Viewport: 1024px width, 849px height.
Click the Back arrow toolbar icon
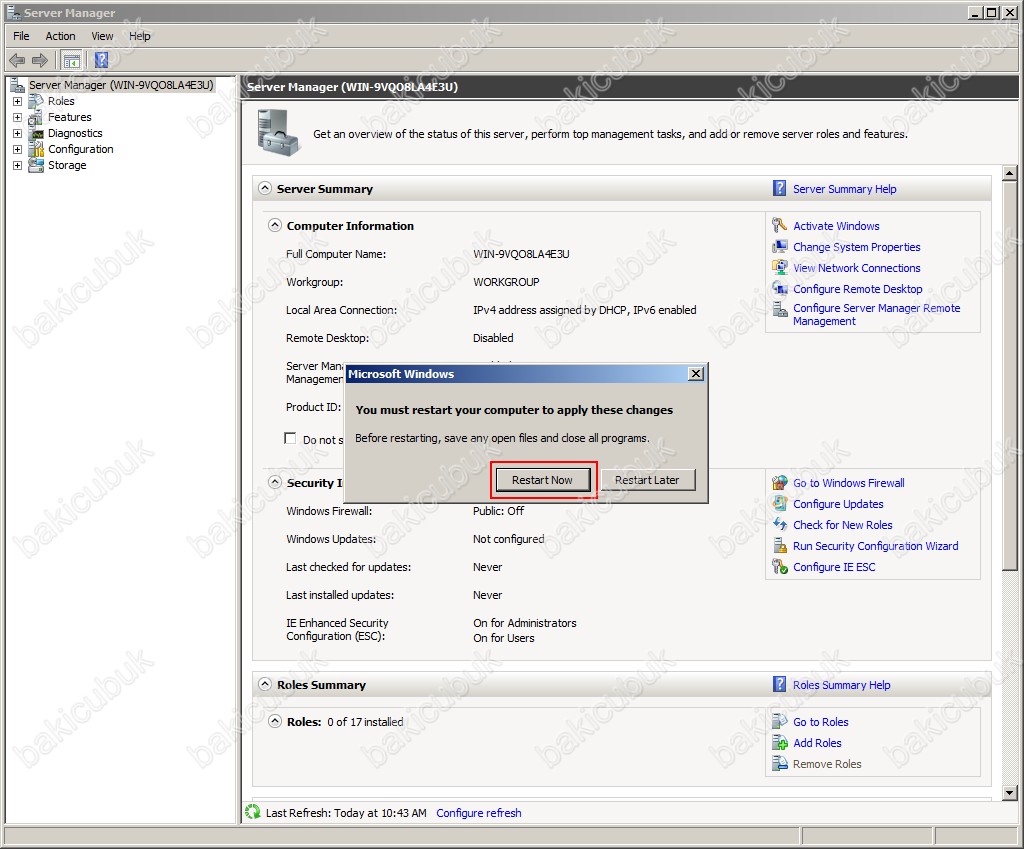coord(17,61)
